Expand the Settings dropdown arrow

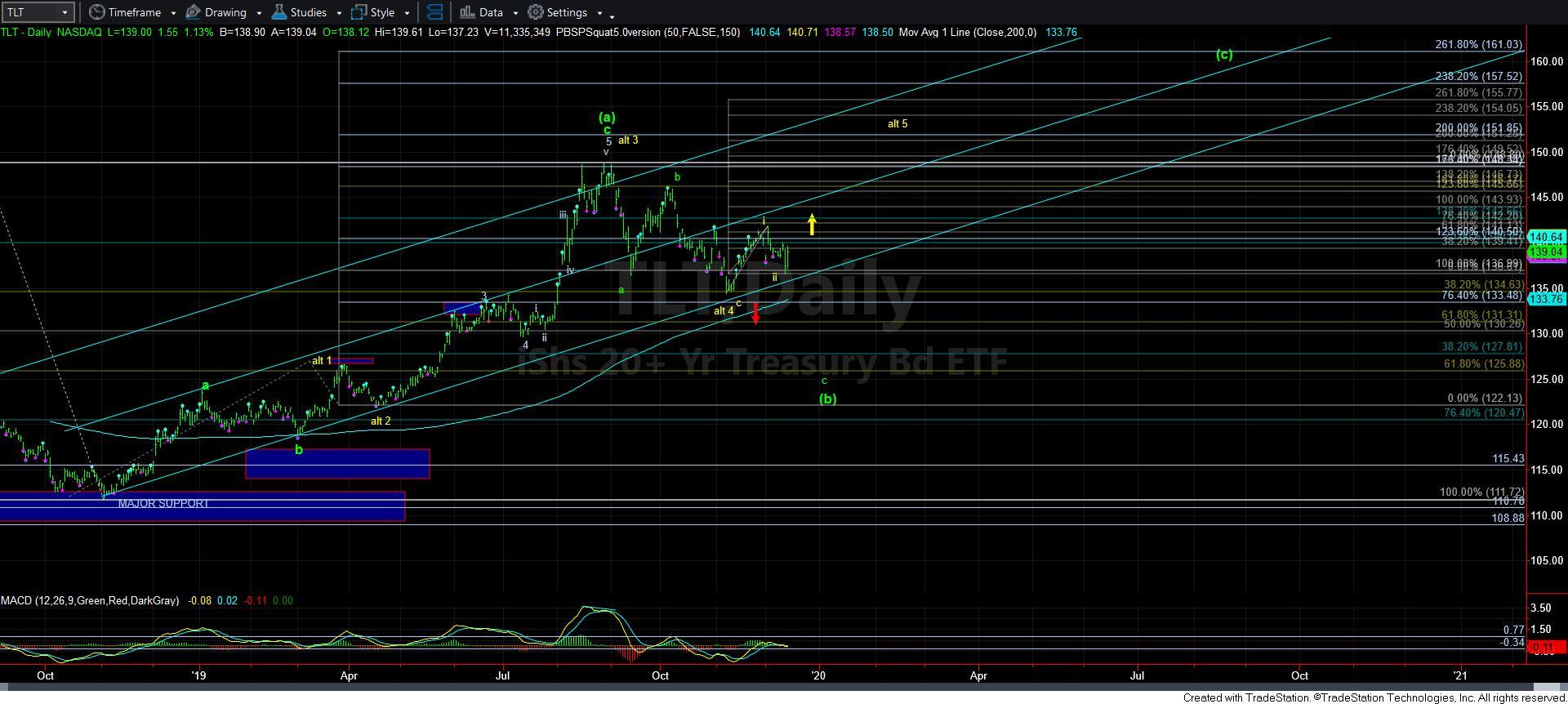click(x=599, y=13)
